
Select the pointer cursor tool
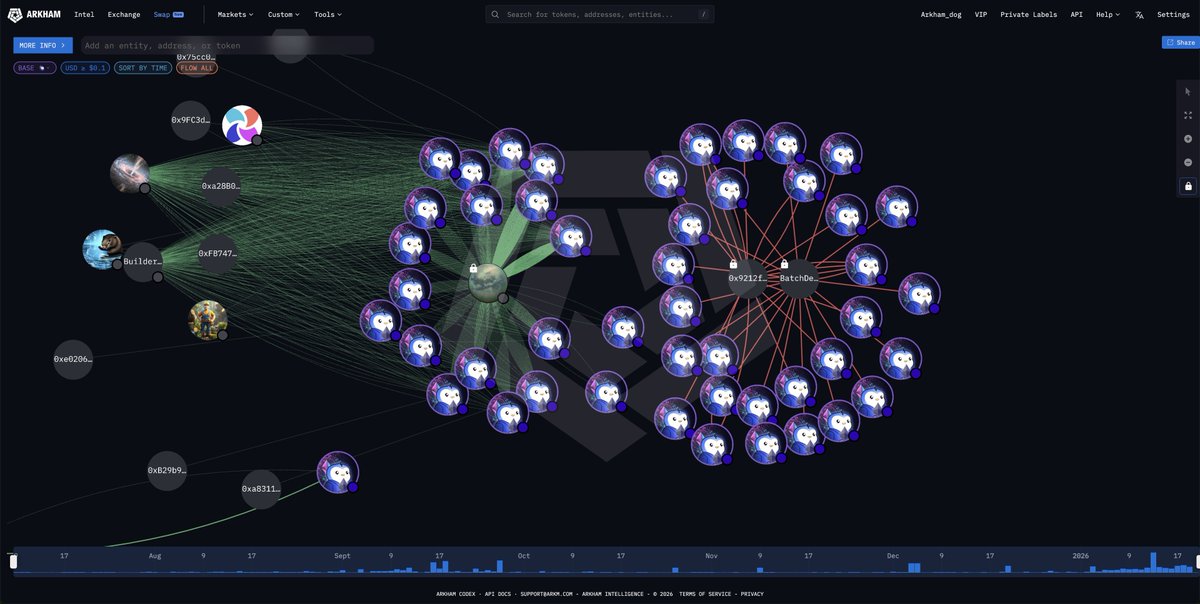coord(1188,91)
